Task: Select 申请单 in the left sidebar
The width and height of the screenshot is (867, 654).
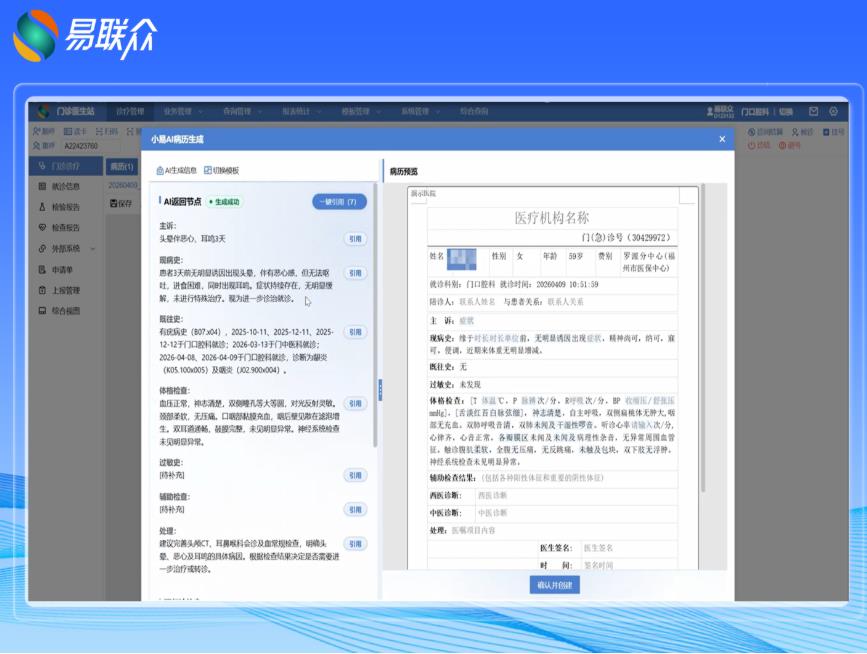Action: pos(66,270)
